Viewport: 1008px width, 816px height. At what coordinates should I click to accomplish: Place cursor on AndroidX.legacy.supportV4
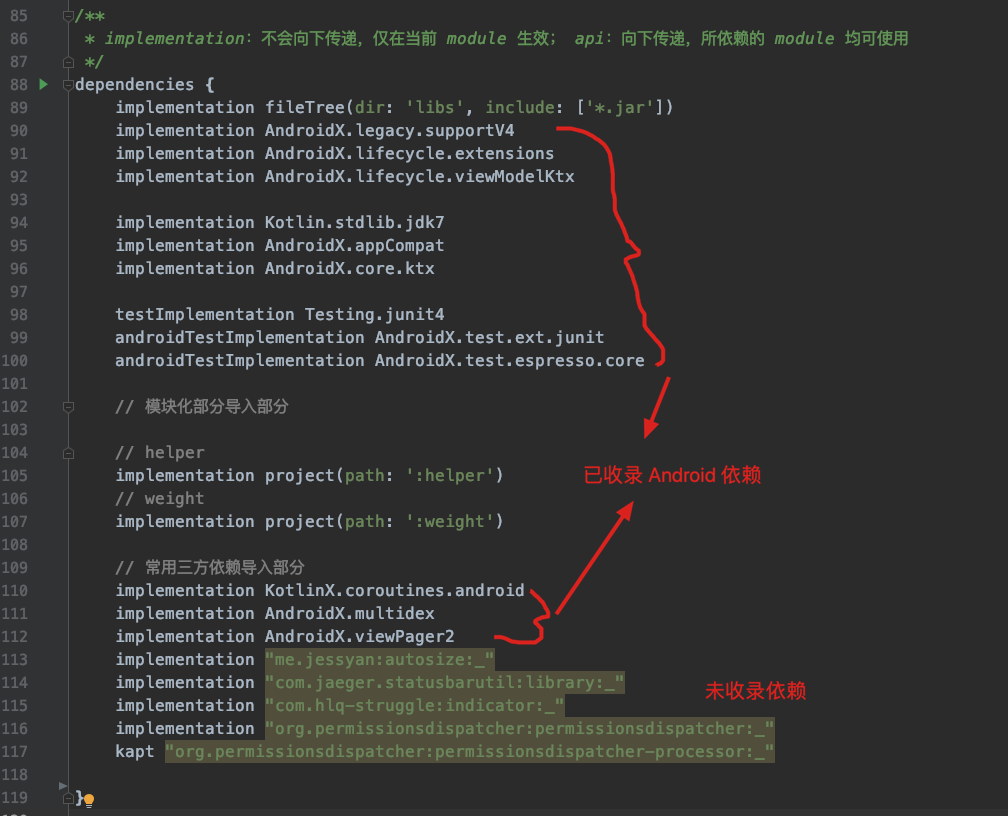[389, 131]
